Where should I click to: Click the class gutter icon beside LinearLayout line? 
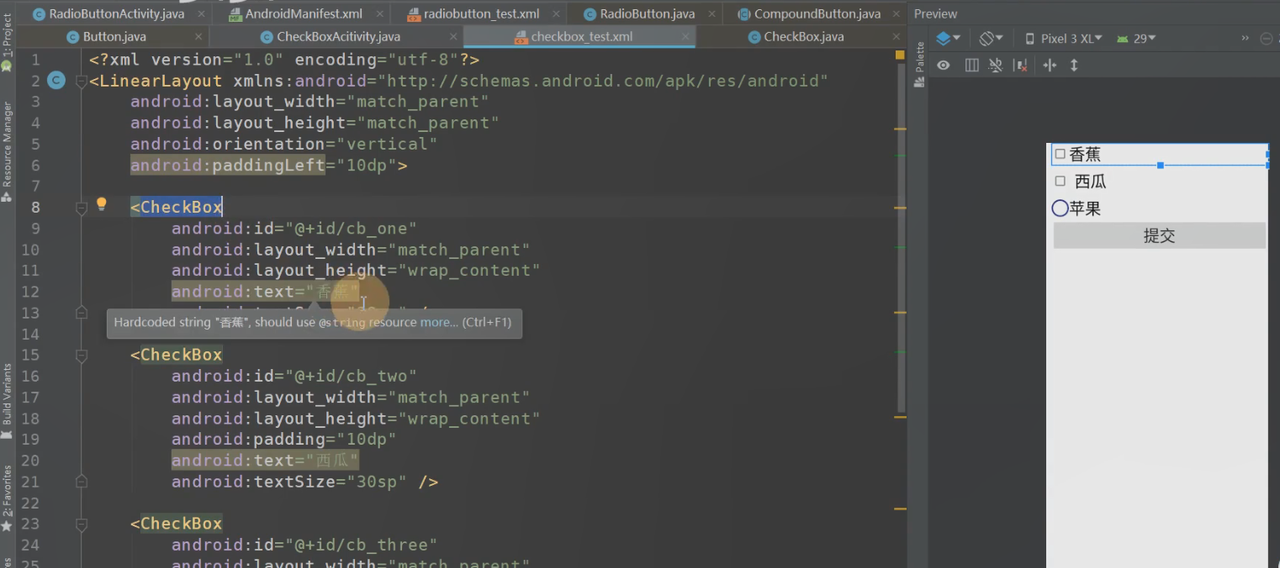click(x=56, y=80)
